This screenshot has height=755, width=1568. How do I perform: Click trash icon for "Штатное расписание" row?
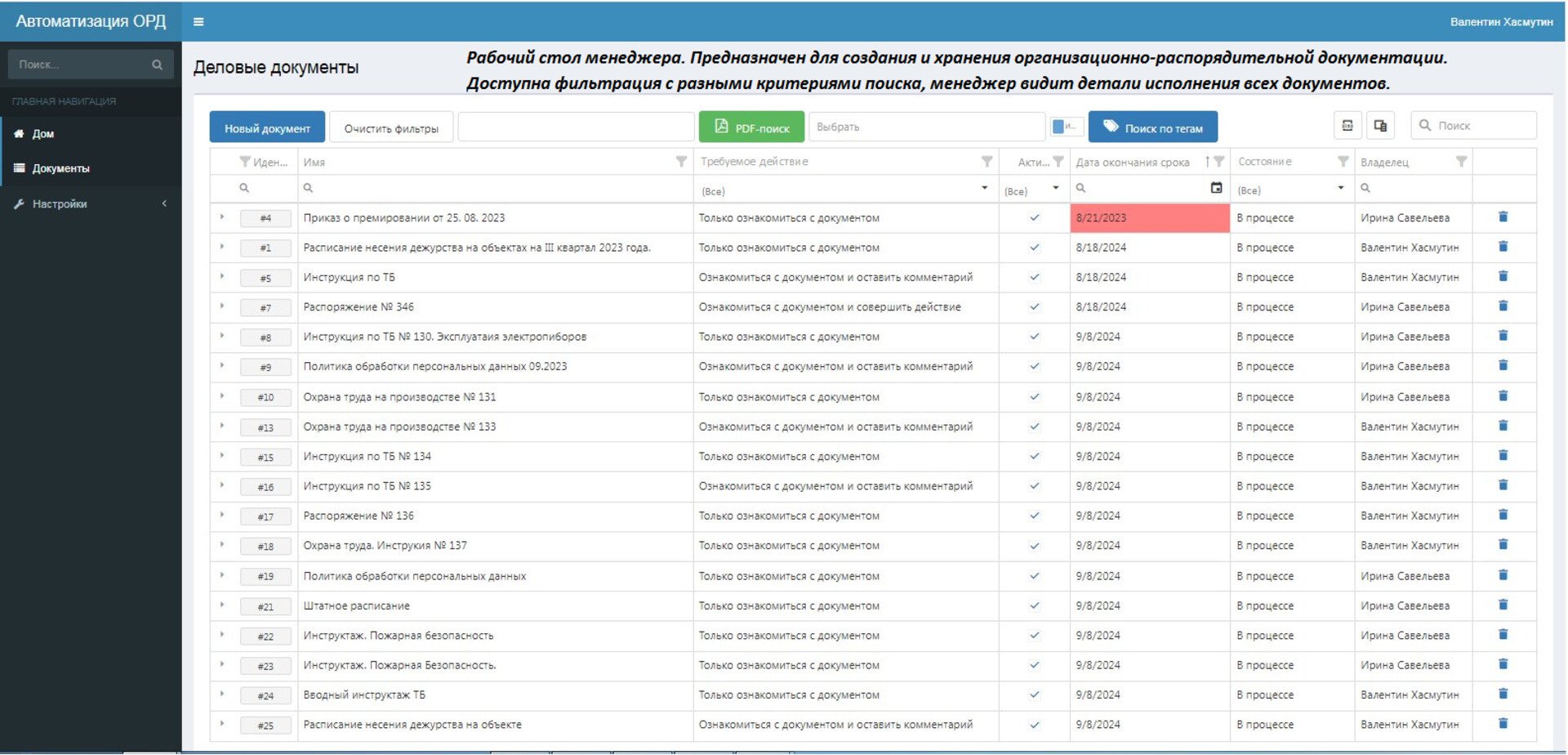[x=1503, y=605]
